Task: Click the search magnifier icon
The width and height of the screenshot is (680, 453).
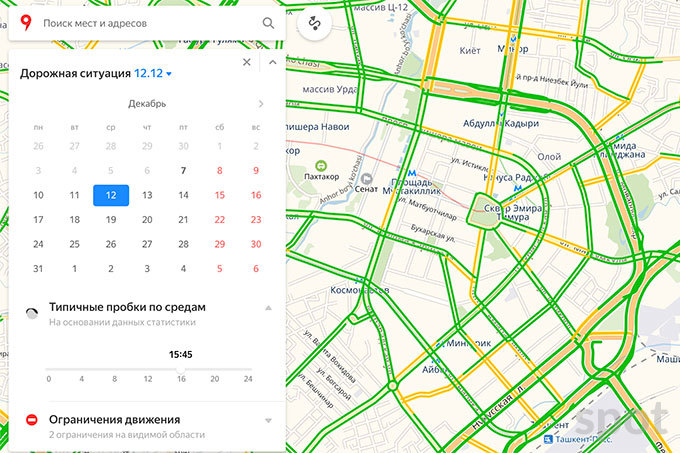Action: (268, 22)
